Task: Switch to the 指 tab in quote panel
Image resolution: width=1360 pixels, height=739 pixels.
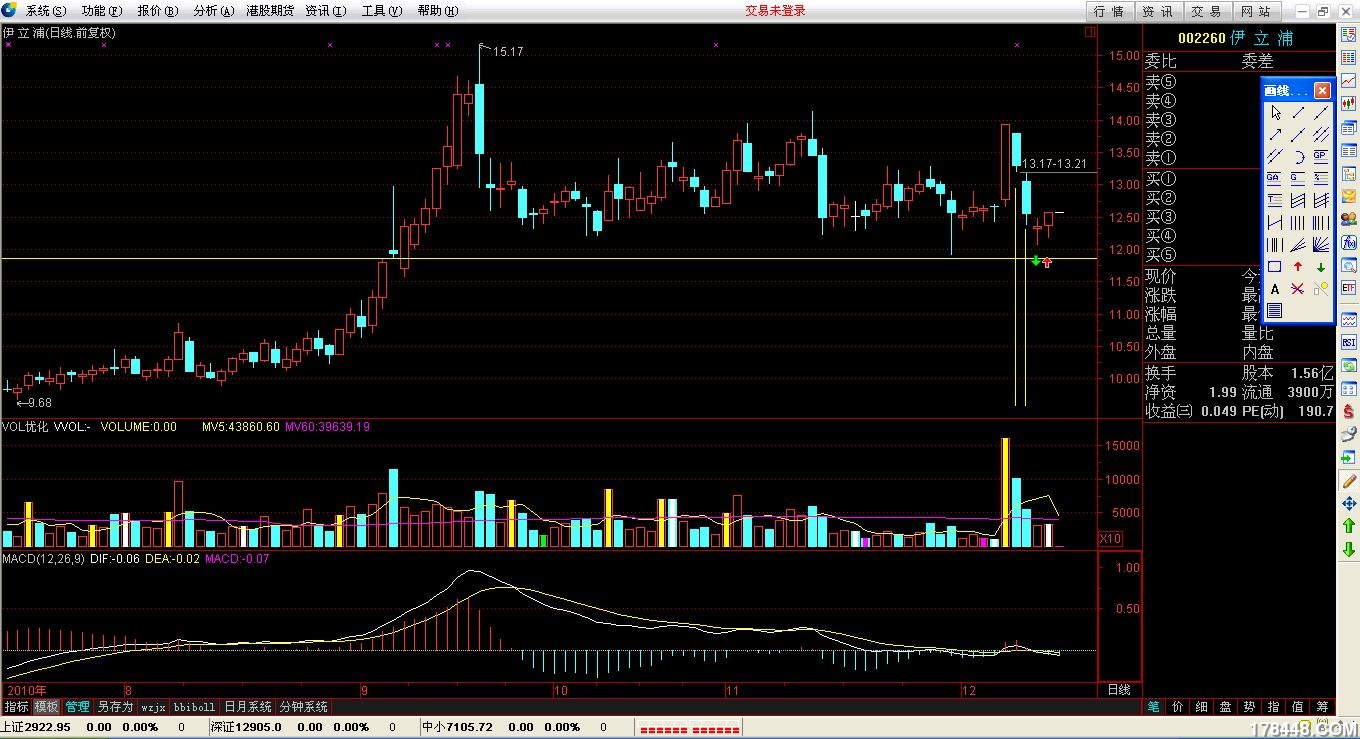Action: [1274, 707]
